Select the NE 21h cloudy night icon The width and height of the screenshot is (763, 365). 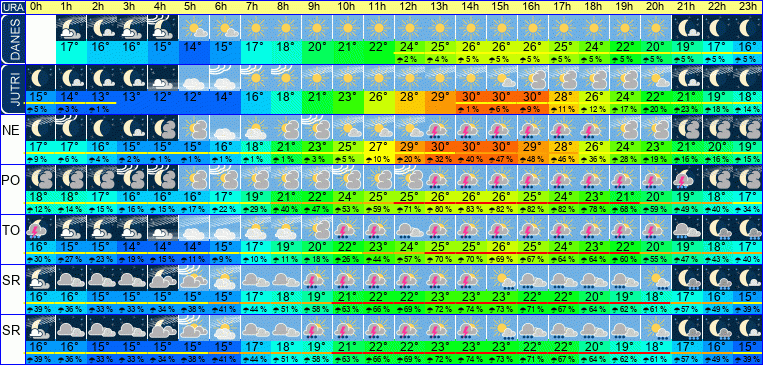coord(687,128)
